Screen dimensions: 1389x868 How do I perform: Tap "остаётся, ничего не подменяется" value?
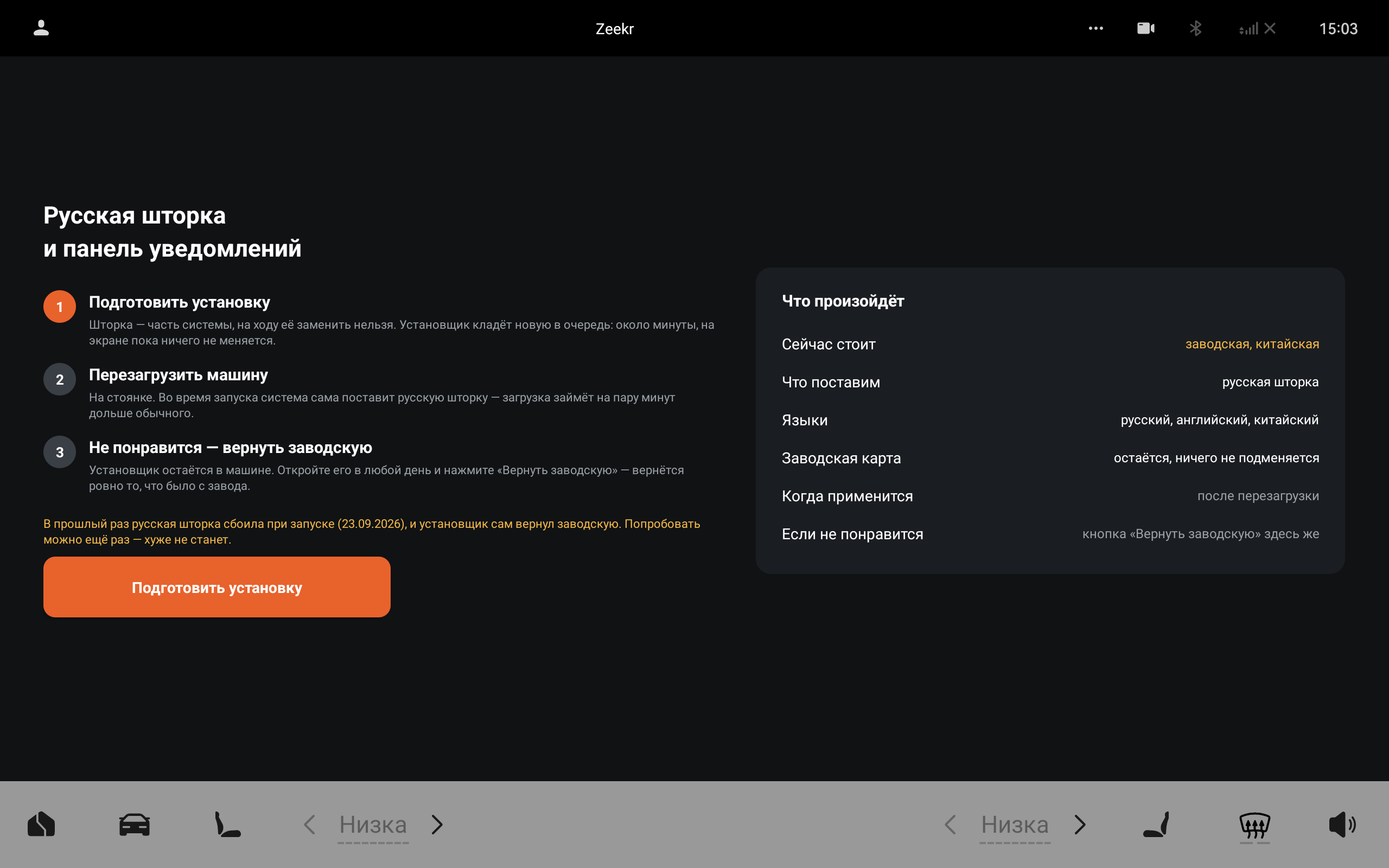[x=1216, y=457]
